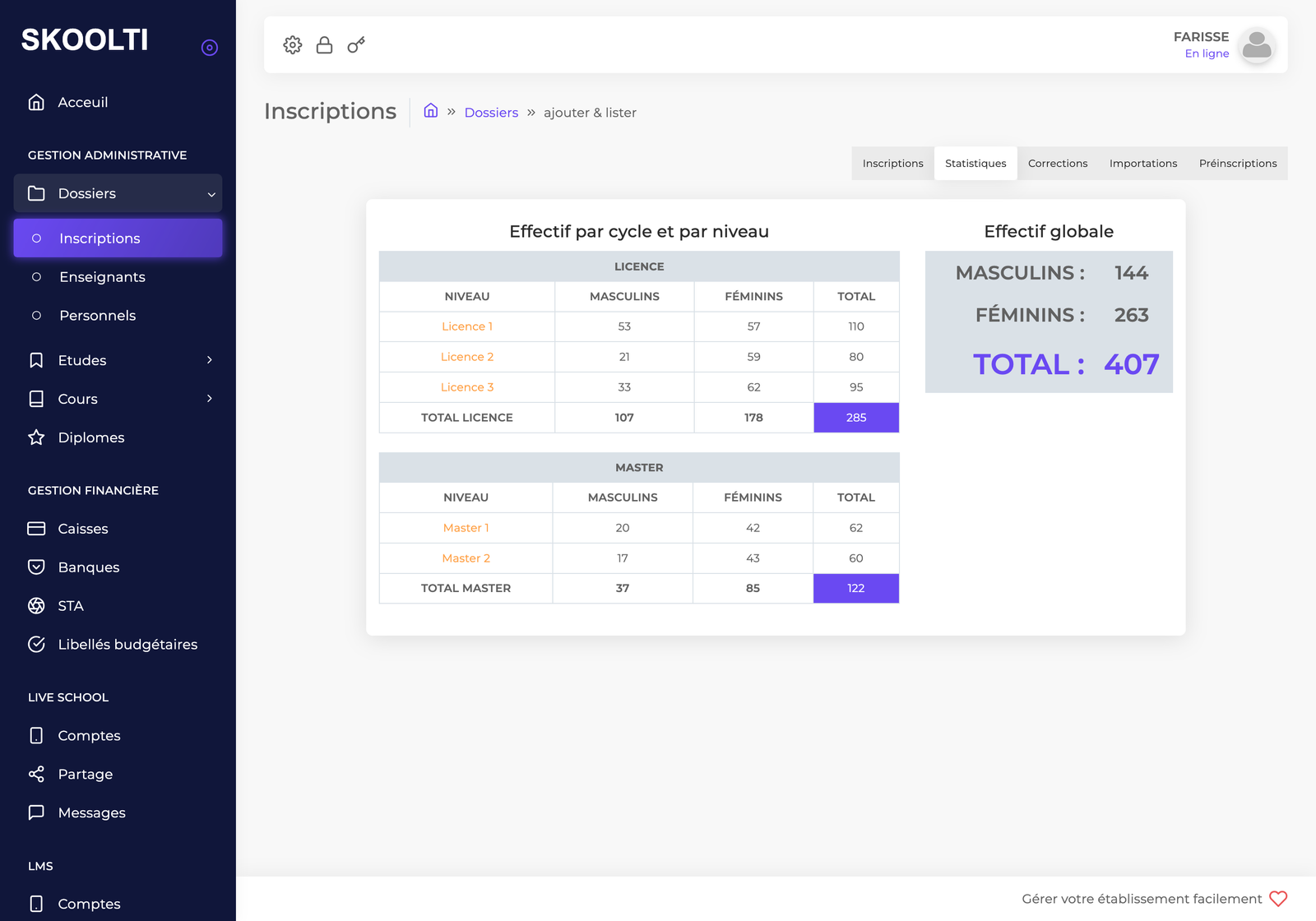Open the Dossiers breadcrumb link
1316x921 pixels.
491,112
